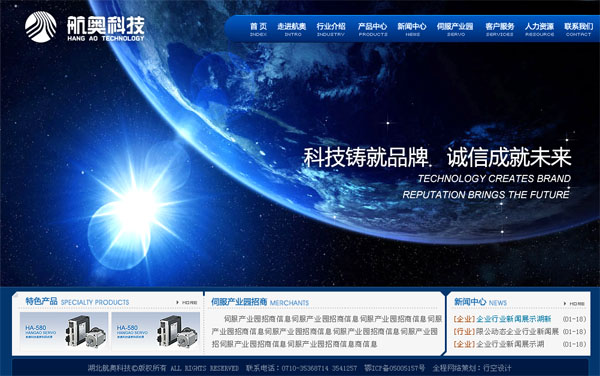Click MORE arrow in news center panel
The height and width of the screenshot is (376, 600).
point(574,303)
